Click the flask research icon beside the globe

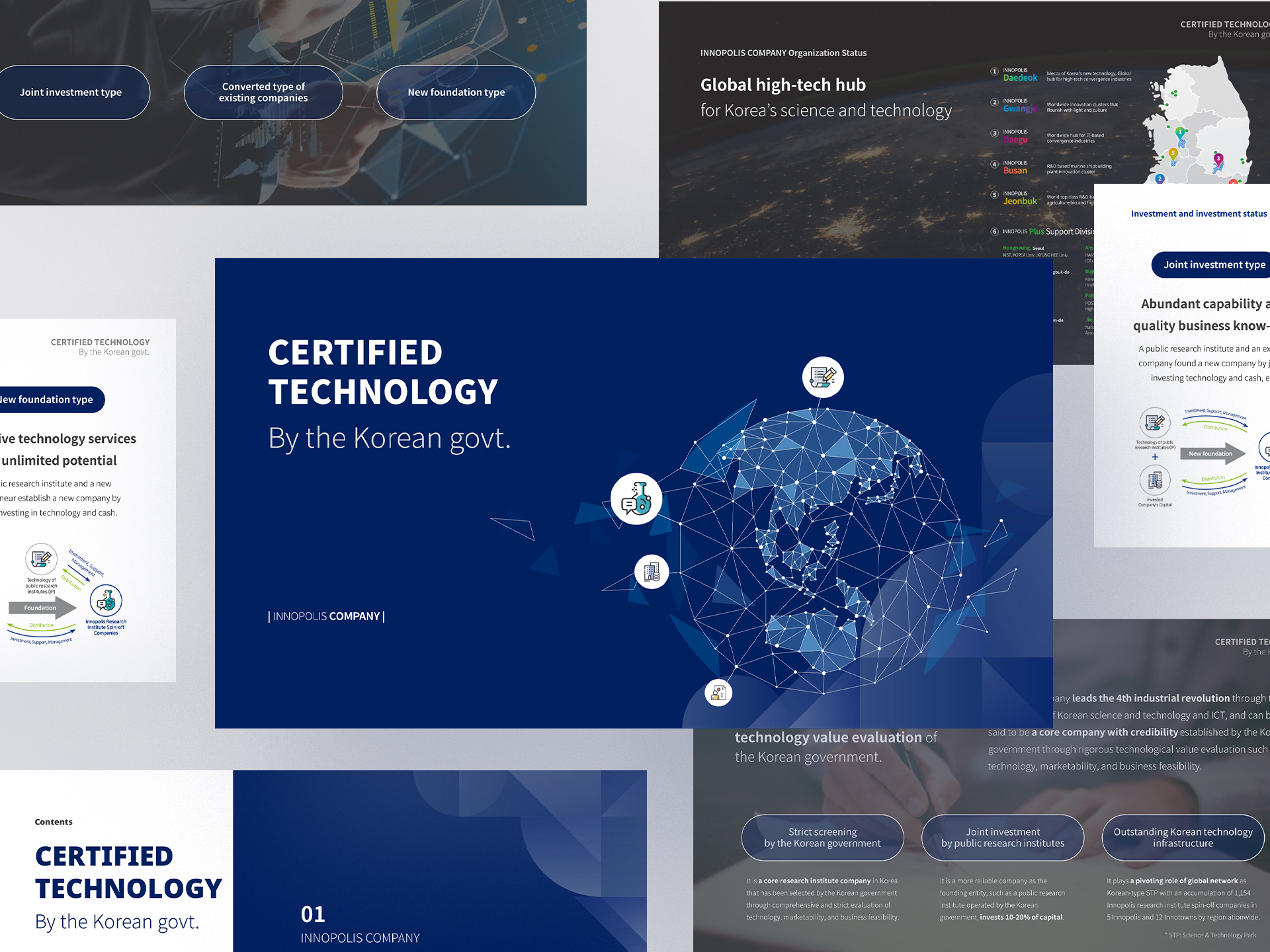(636, 499)
